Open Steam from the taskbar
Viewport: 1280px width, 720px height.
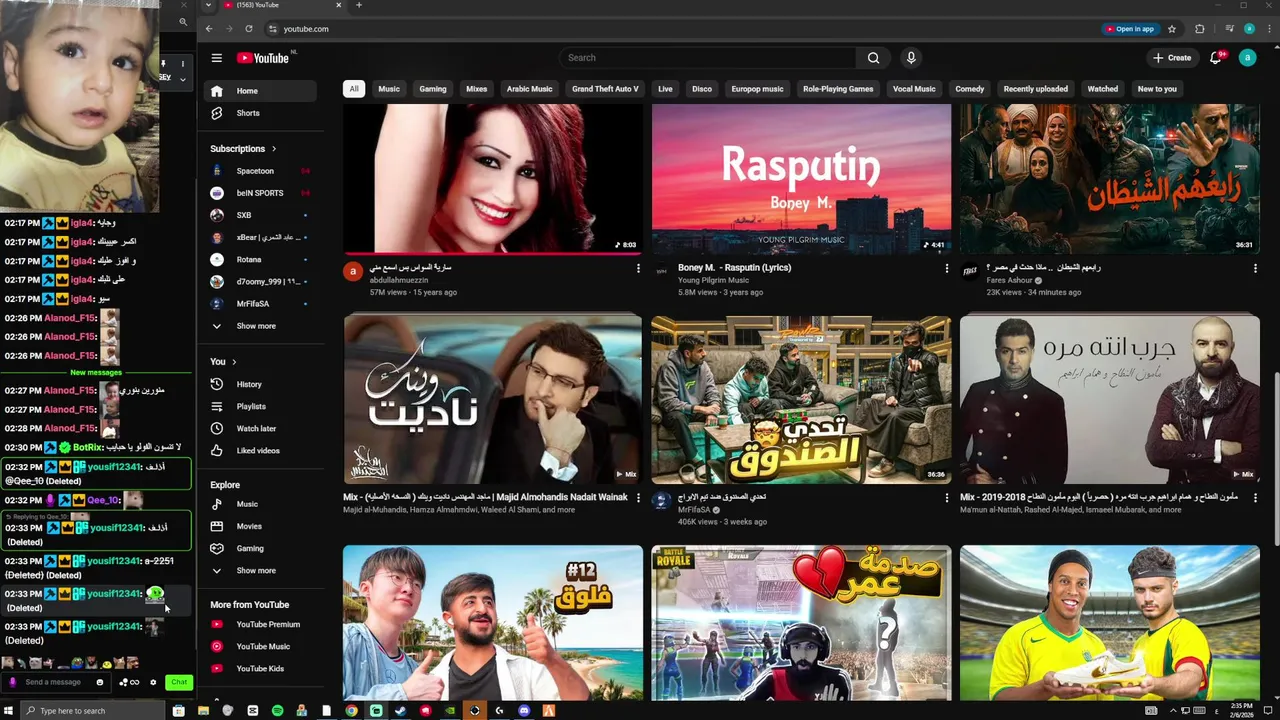pos(401,711)
